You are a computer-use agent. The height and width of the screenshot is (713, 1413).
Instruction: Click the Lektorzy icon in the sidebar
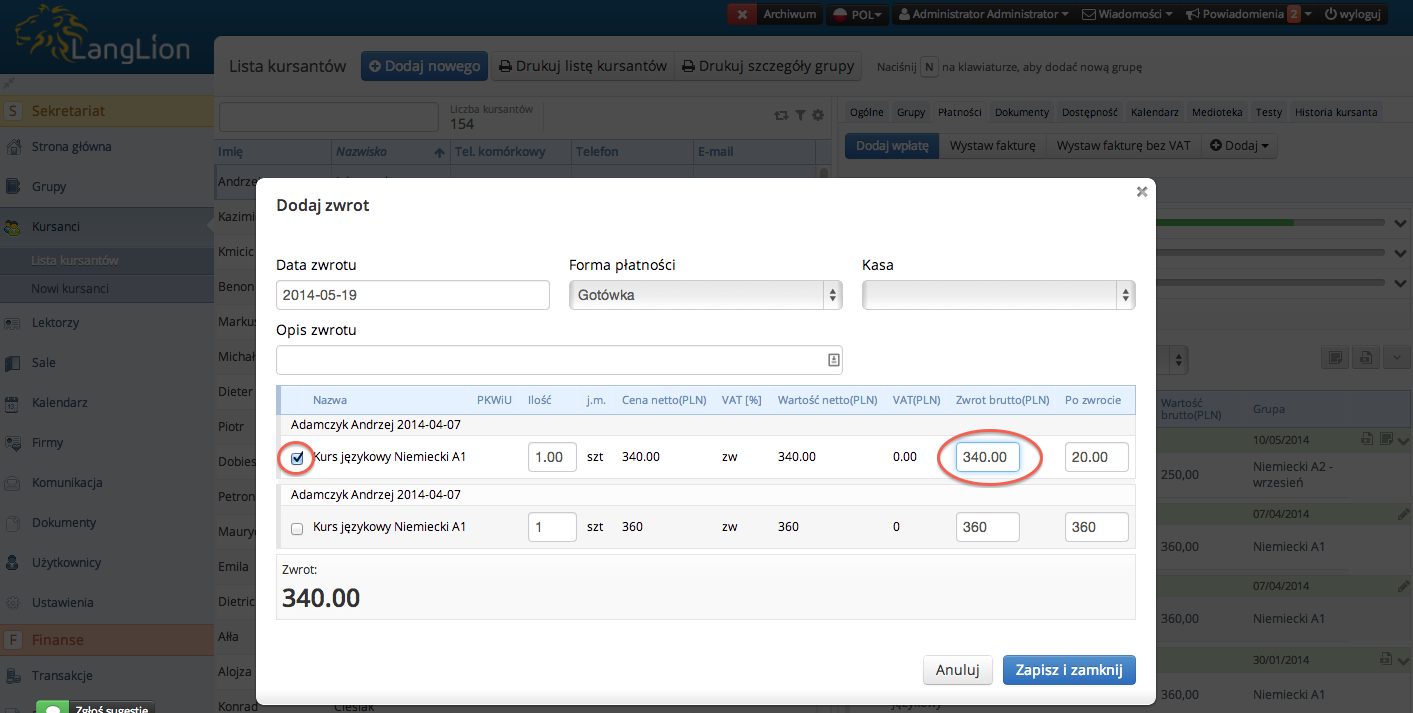coord(13,323)
